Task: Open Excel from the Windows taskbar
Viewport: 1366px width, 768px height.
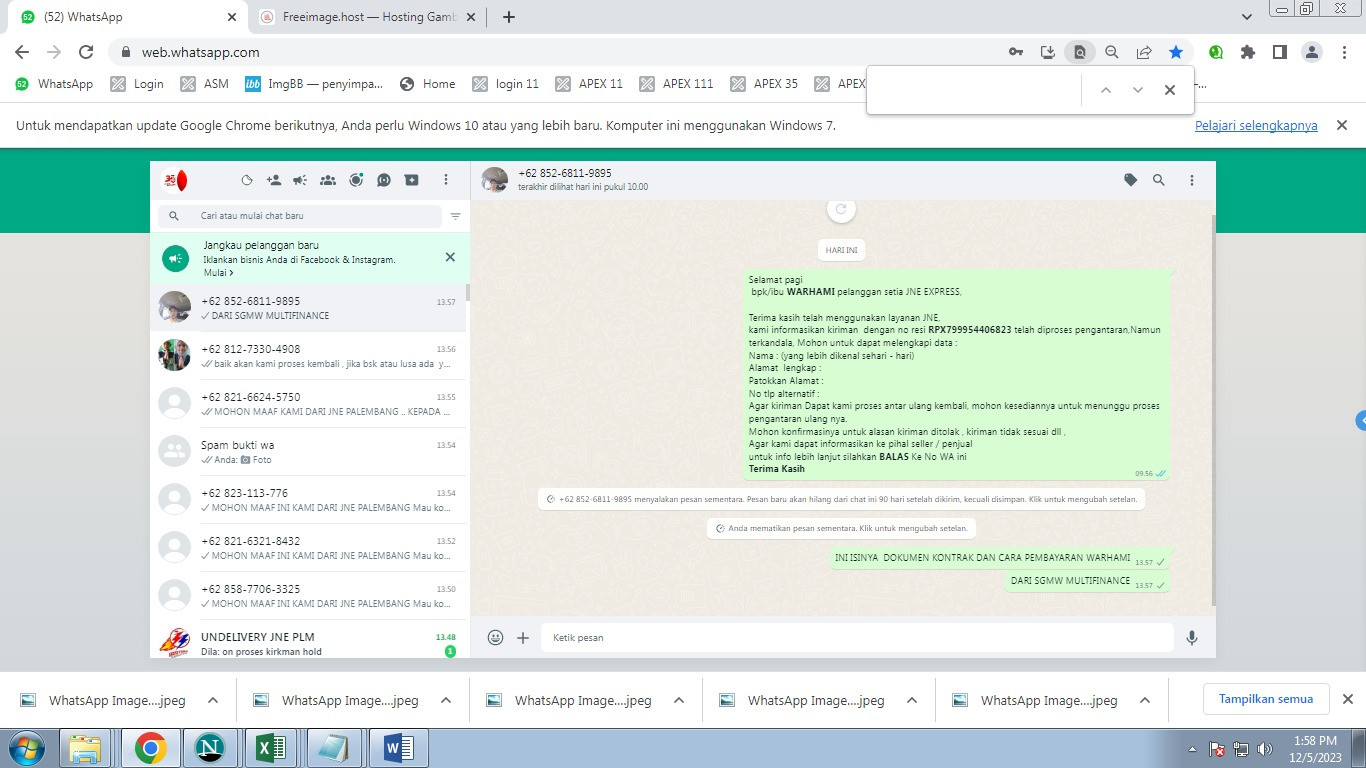Action: pos(271,748)
